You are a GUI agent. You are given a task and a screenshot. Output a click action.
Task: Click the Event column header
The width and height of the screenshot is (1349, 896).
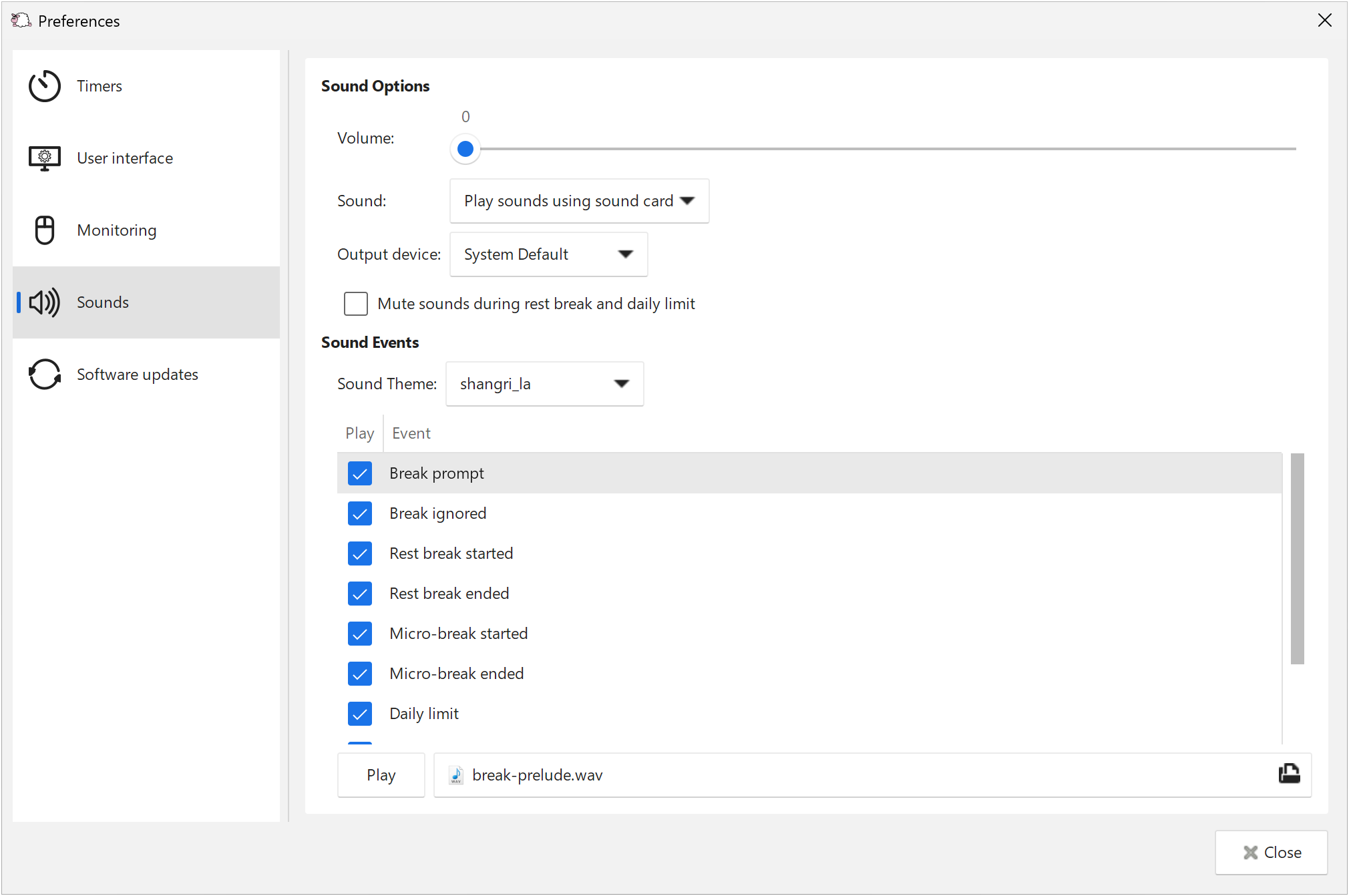[x=411, y=433]
